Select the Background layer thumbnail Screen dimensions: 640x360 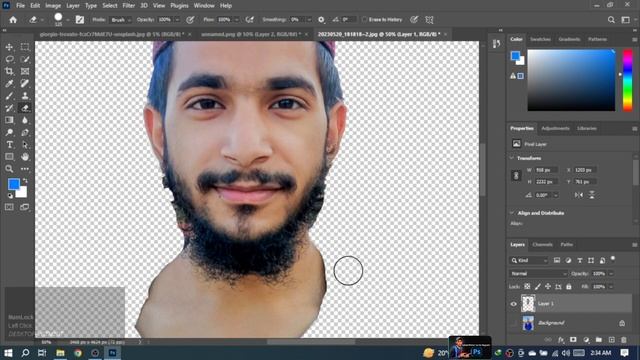click(x=528, y=323)
